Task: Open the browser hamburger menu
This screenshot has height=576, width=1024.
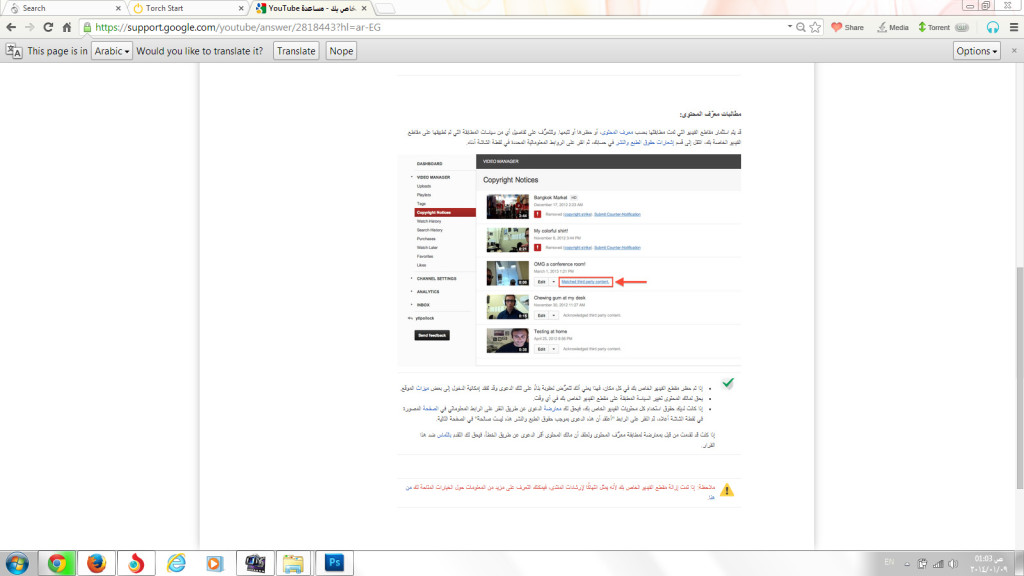Action: pos(1014,27)
